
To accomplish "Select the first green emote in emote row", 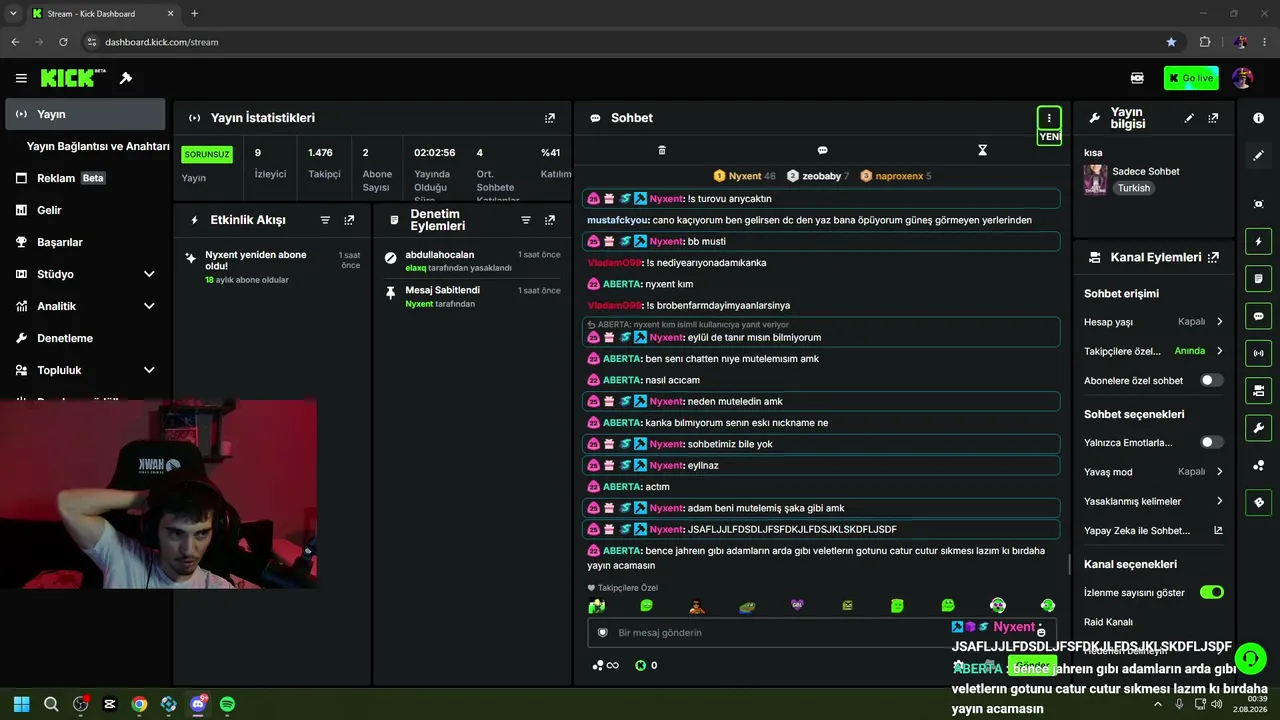I will 597,606.
